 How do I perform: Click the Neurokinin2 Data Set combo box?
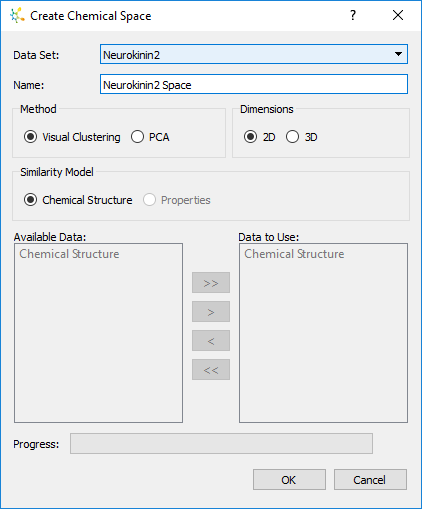(254, 54)
